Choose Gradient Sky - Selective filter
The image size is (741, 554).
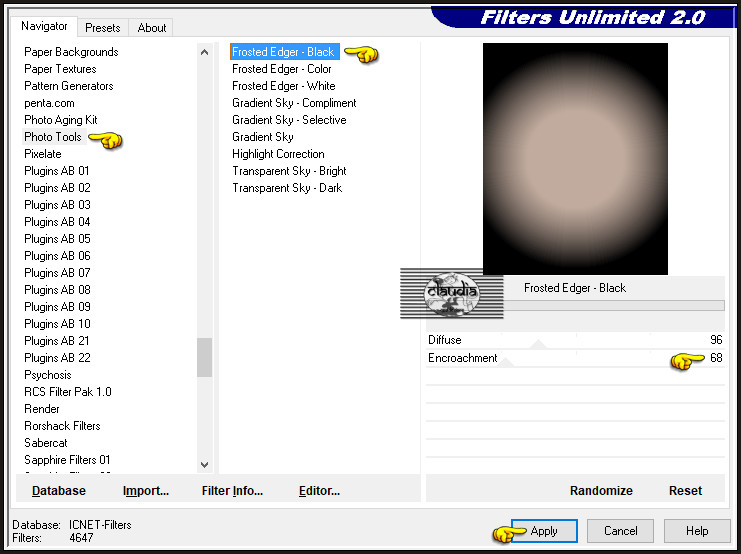[x=289, y=120]
